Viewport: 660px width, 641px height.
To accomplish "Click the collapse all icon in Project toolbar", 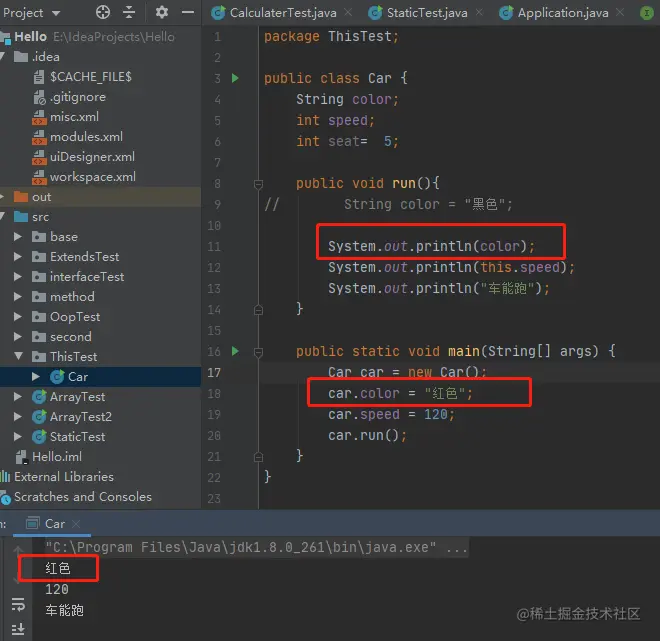I will coord(129,12).
